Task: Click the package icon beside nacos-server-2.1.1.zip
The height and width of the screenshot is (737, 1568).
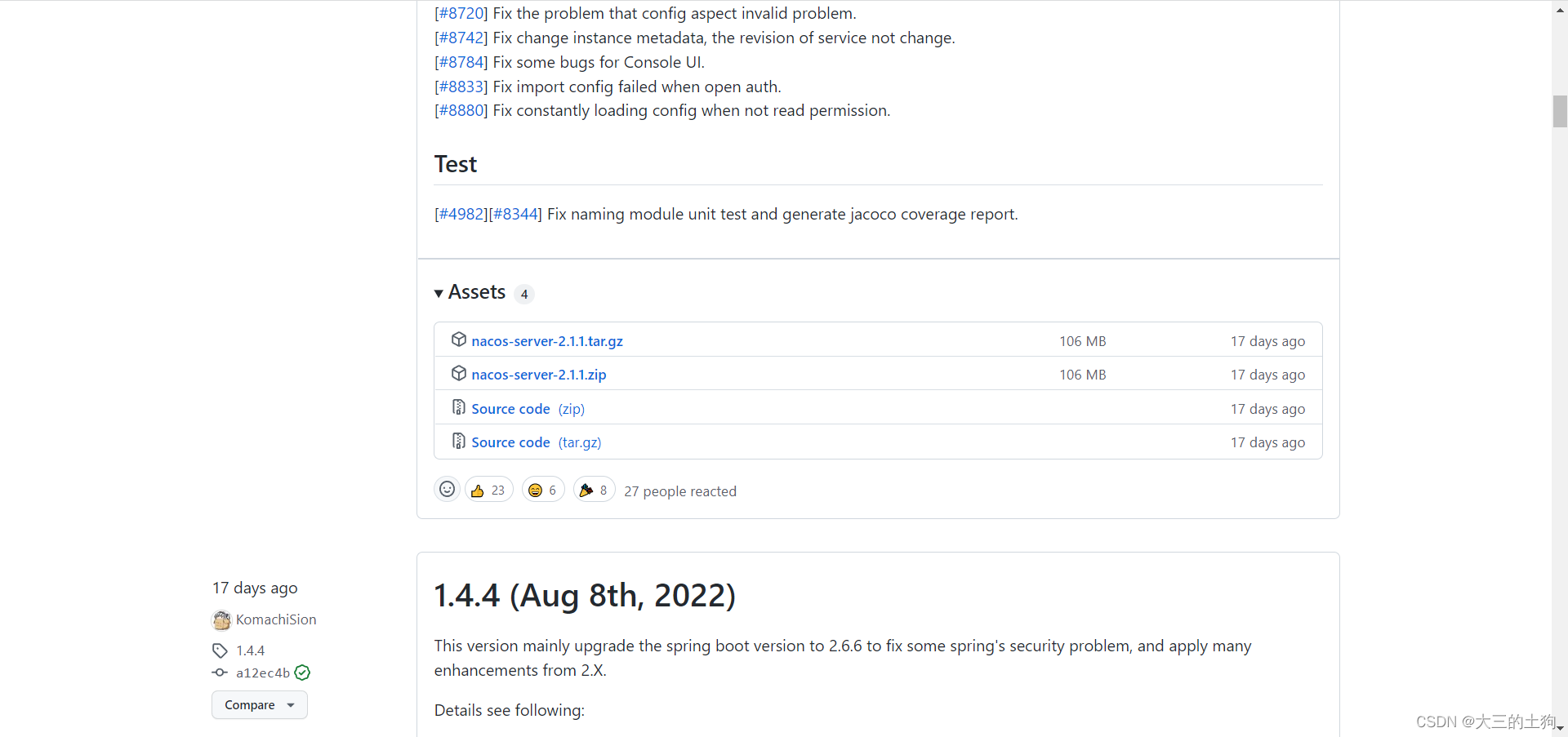Action: (x=459, y=373)
